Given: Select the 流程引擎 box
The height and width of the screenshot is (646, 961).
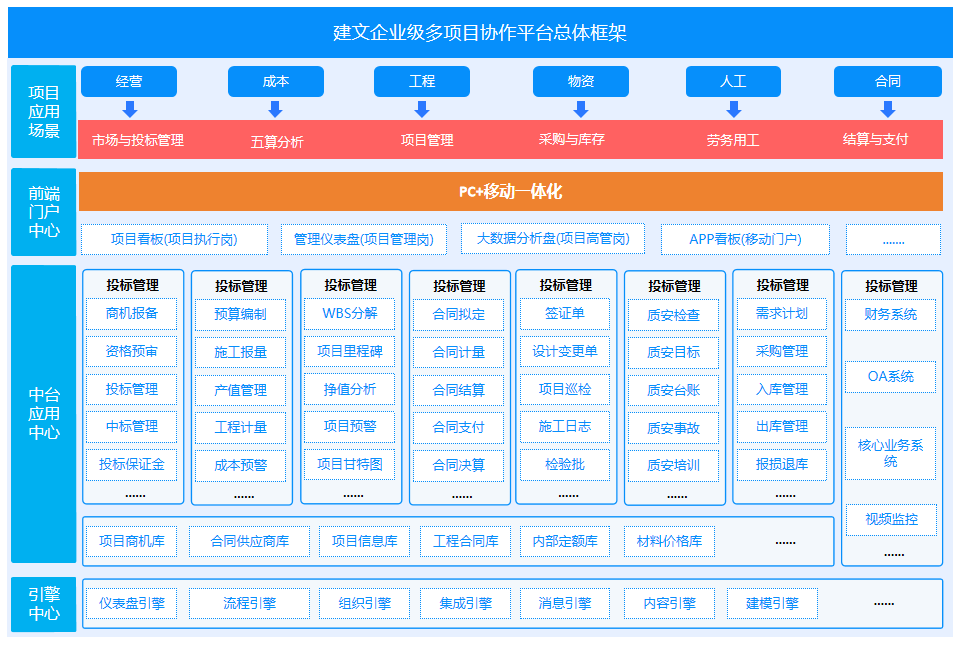Looking at the screenshot, I should click(249, 604).
